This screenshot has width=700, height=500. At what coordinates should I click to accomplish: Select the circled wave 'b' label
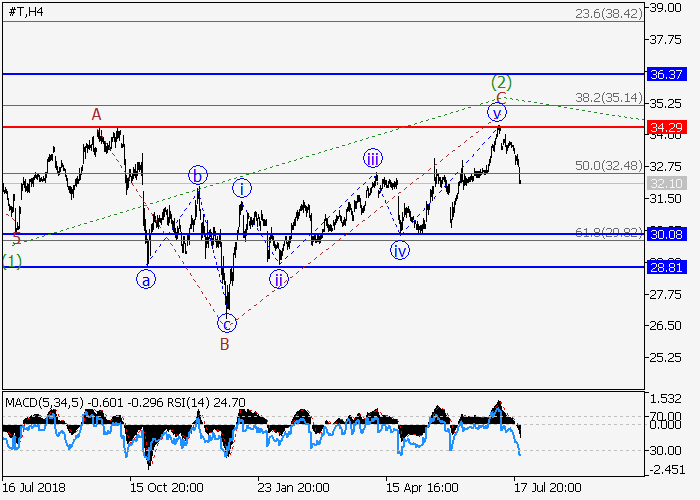pyautogui.click(x=198, y=177)
